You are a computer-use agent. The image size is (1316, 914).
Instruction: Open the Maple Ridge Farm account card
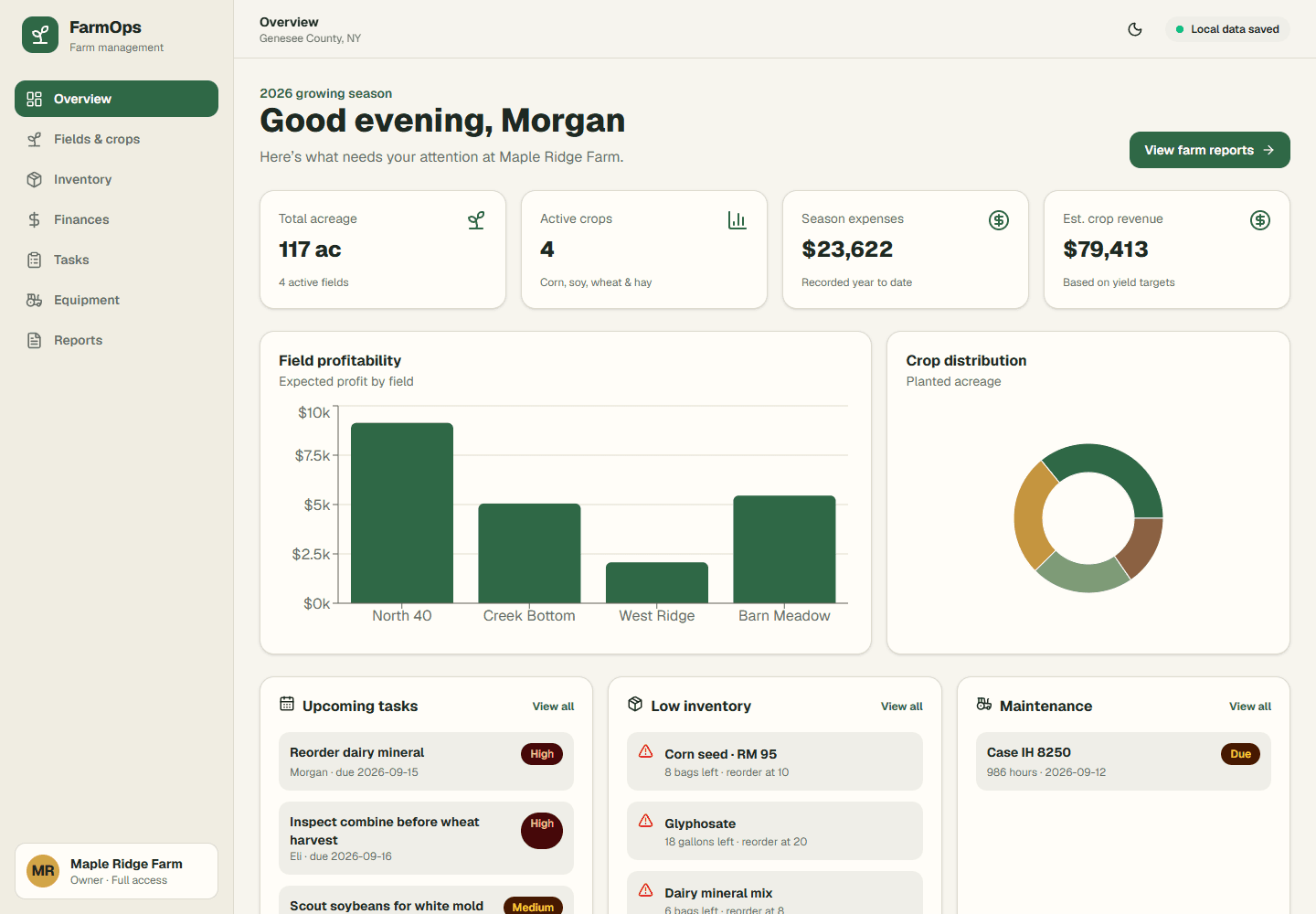(x=116, y=871)
